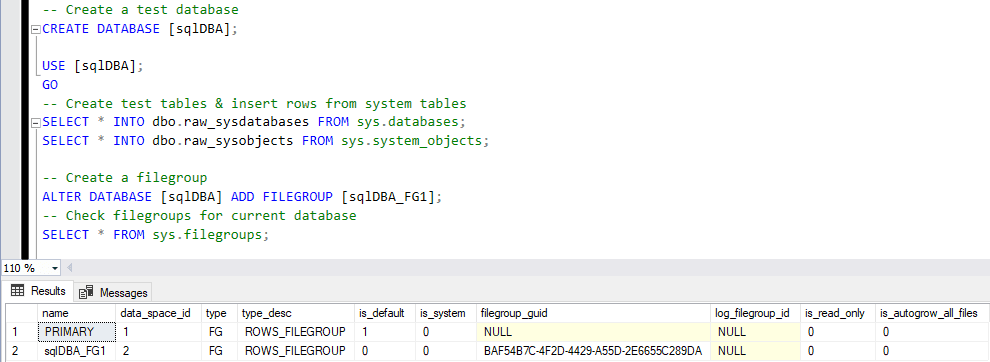
Task: Select the log_filegroup_id column header
Action: click(756, 313)
